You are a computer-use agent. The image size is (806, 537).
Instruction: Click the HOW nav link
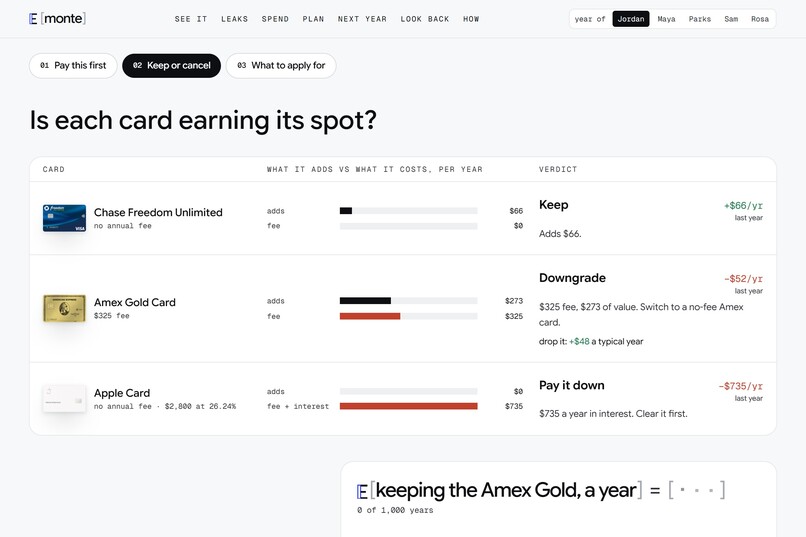pyautogui.click(x=471, y=19)
